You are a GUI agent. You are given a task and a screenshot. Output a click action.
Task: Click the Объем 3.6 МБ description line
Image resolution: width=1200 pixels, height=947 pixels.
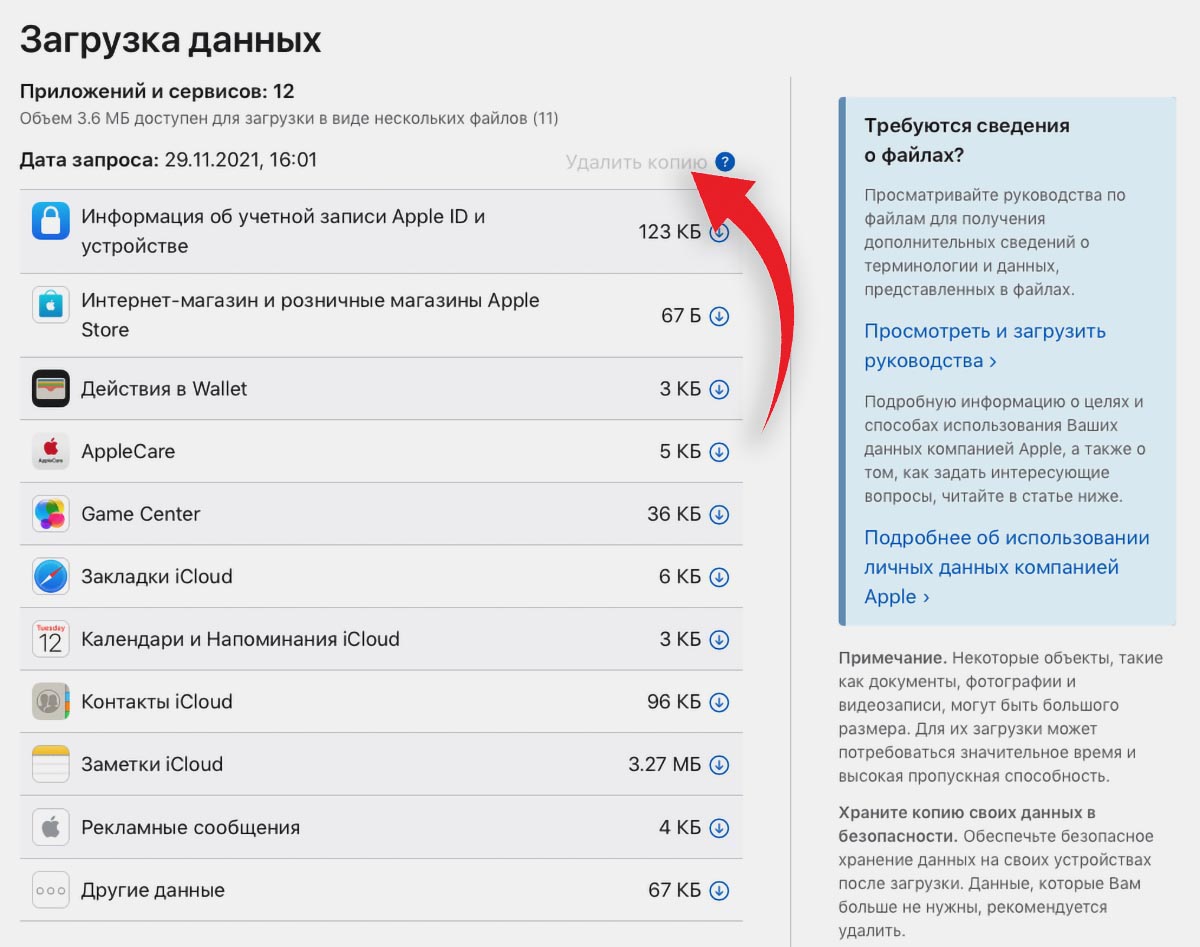pos(289,119)
